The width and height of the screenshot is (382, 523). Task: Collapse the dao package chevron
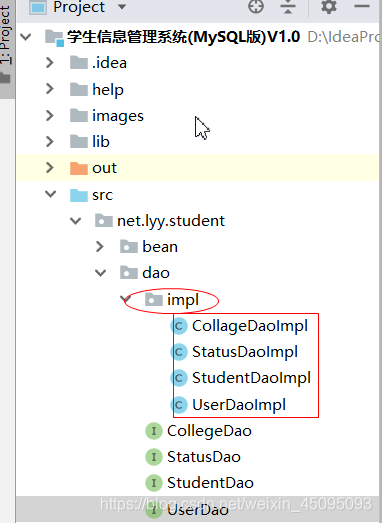[x=100, y=273]
